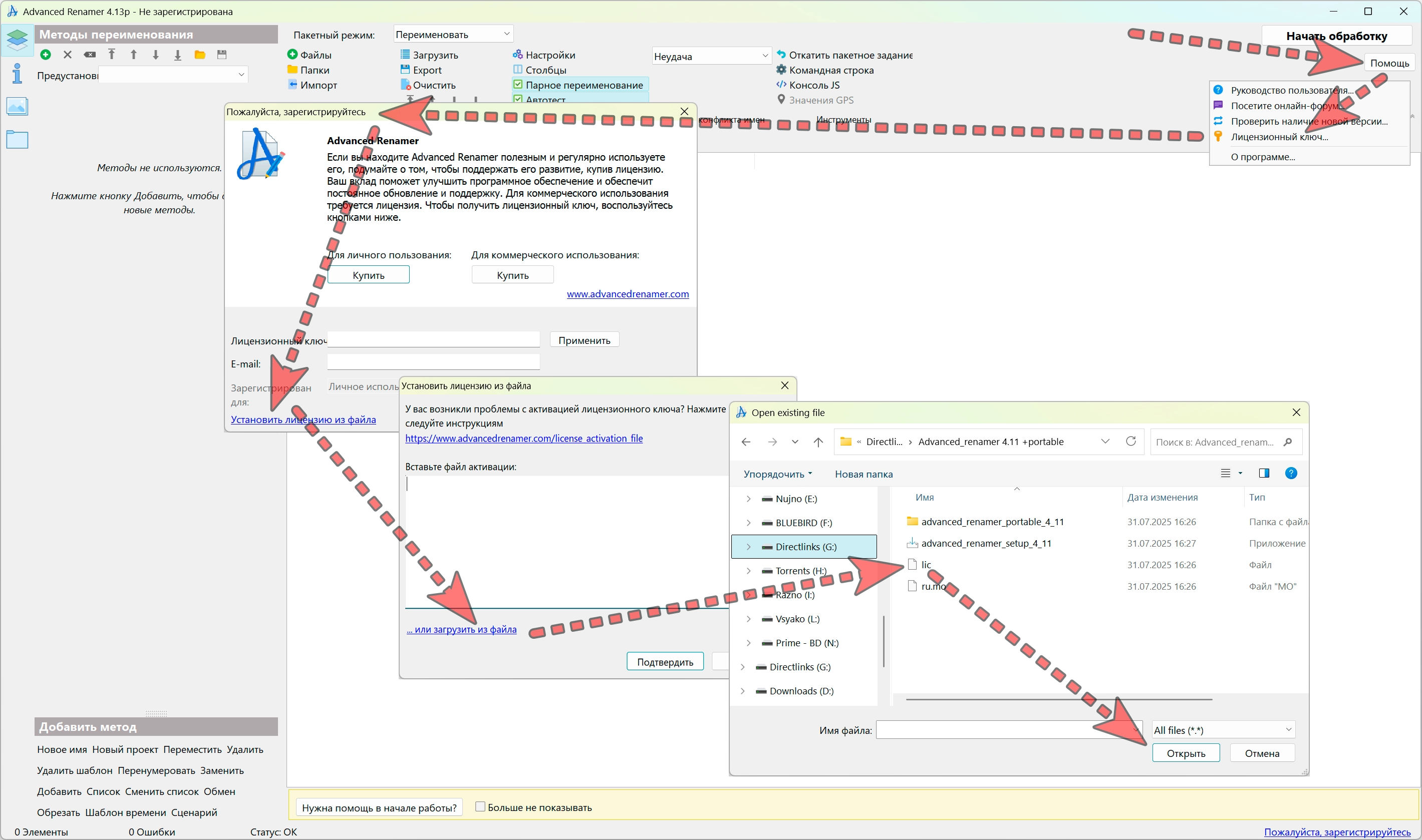The width and height of the screenshot is (1422, 840).
Task: Click the file info sidebar icon
Action: click(x=17, y=74)
